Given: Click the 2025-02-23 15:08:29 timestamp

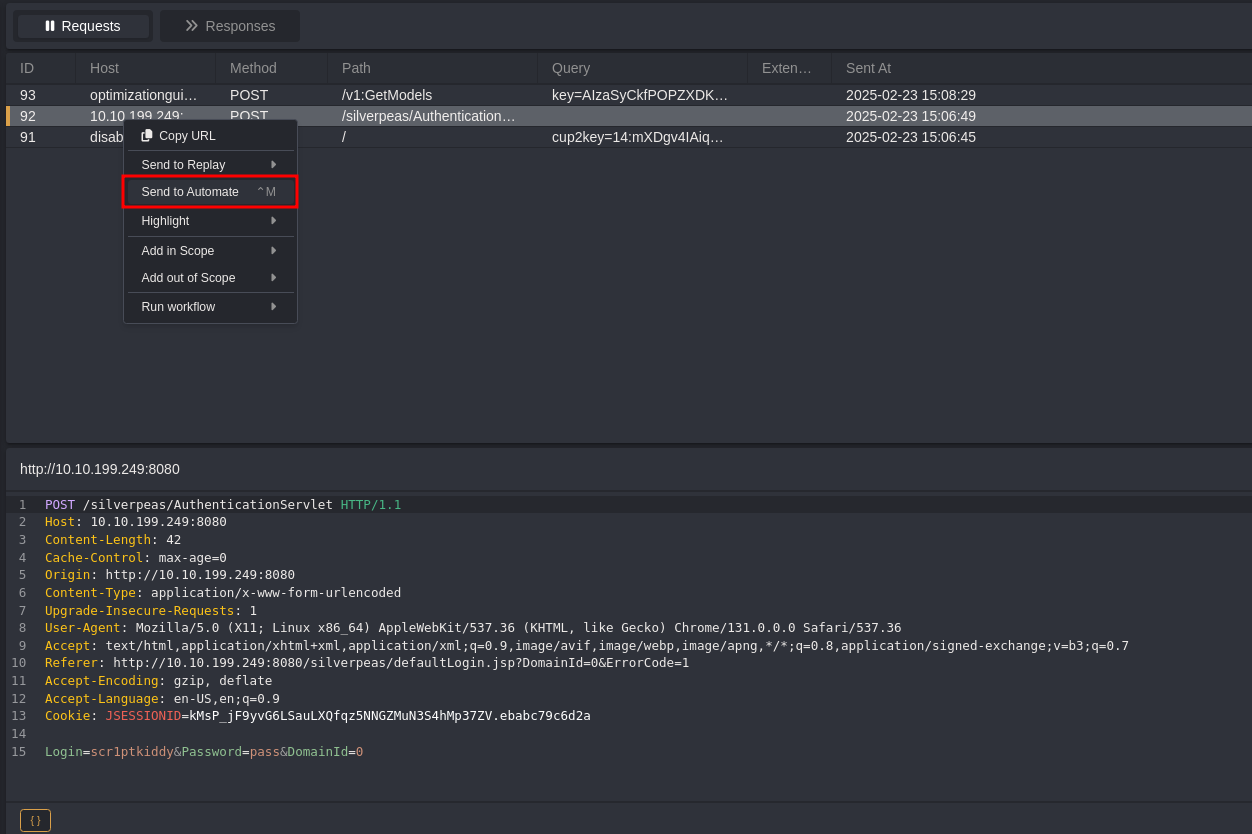Looking at the screenshot, I should pos(911,95).
